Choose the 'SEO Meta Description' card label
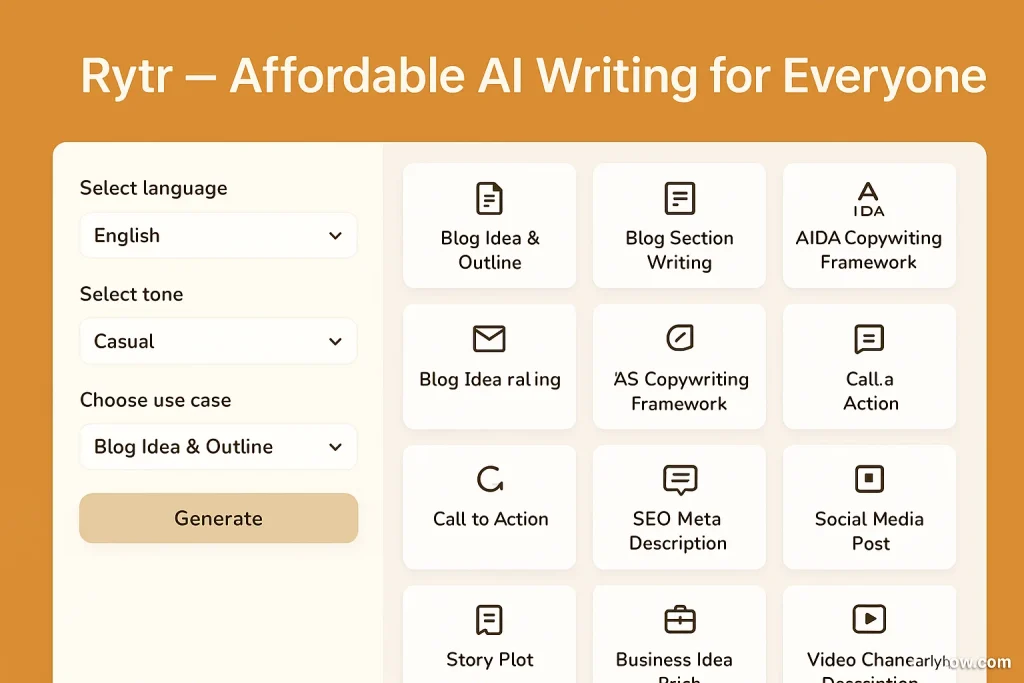Image resolution: width=1024 pixels, height=683 pixels. pyautogui.click(x=678, y=531)
